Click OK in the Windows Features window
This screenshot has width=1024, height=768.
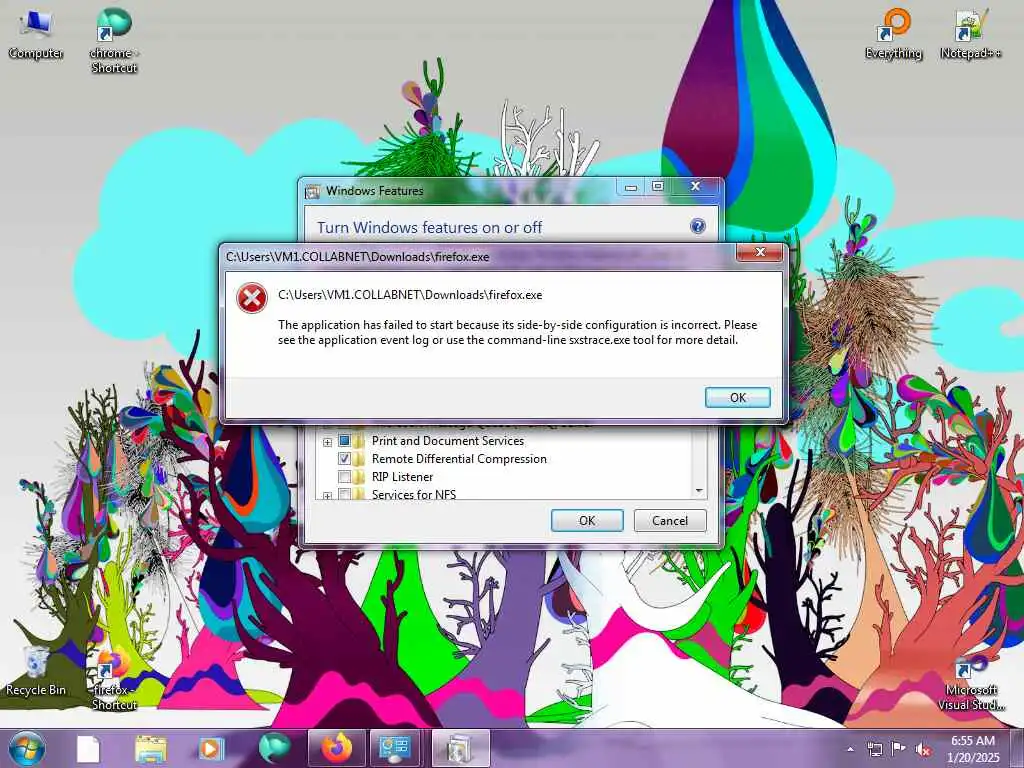click(x=587, y=520)
